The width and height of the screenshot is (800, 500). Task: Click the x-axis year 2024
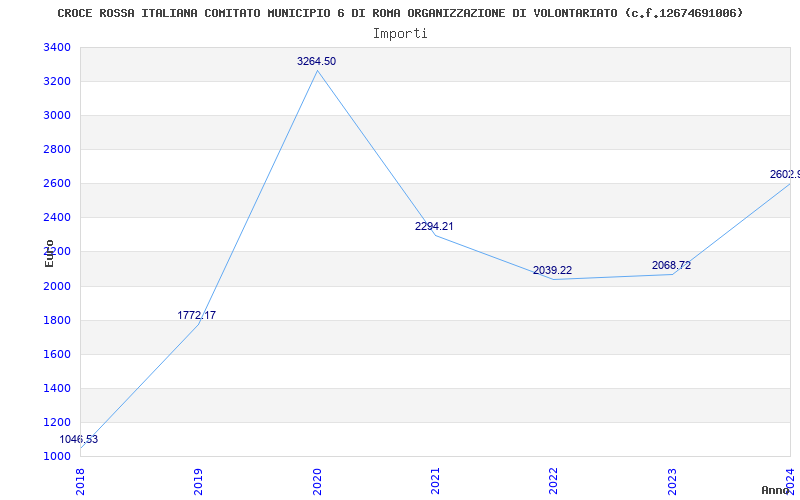790,482
